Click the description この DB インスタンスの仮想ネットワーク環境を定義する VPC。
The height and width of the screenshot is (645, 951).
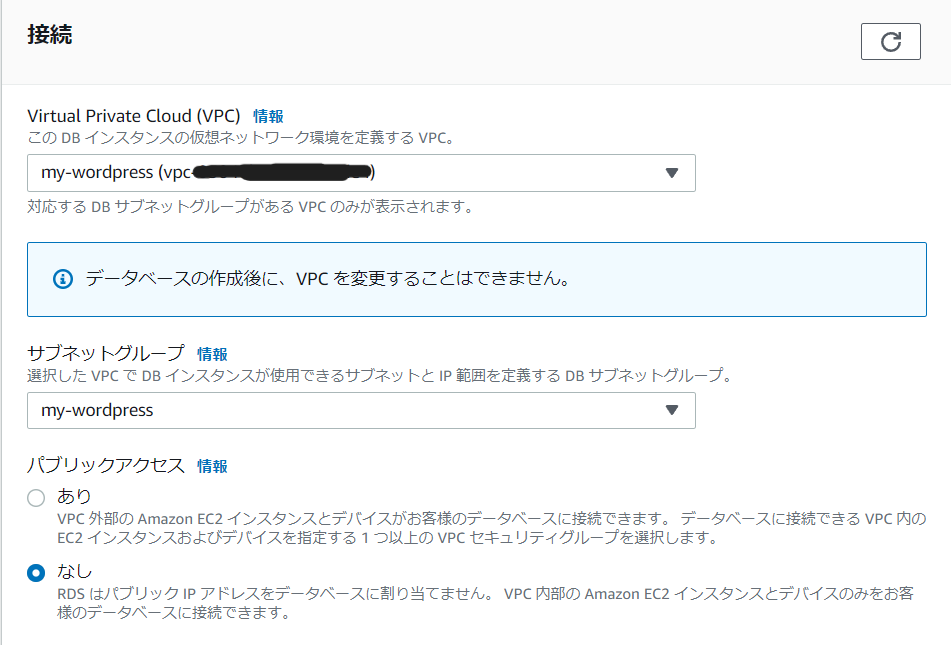[241, 138]
